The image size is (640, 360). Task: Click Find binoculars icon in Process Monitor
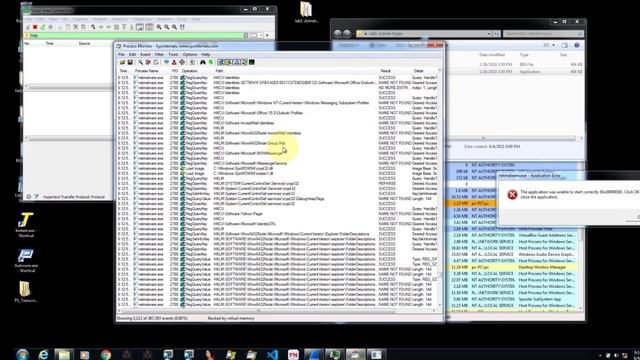(202, 62)
